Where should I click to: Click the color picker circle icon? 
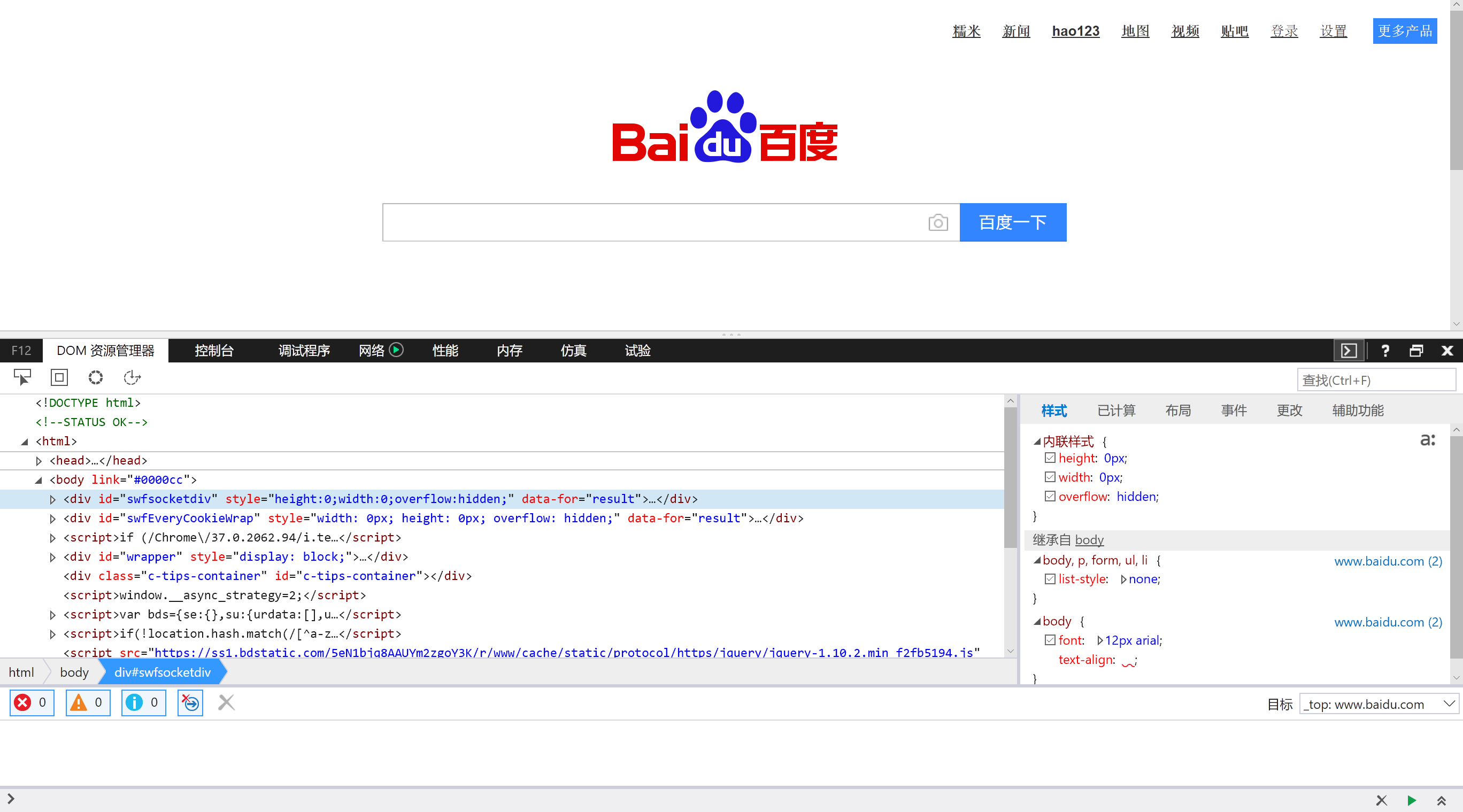tap(95, 377)
